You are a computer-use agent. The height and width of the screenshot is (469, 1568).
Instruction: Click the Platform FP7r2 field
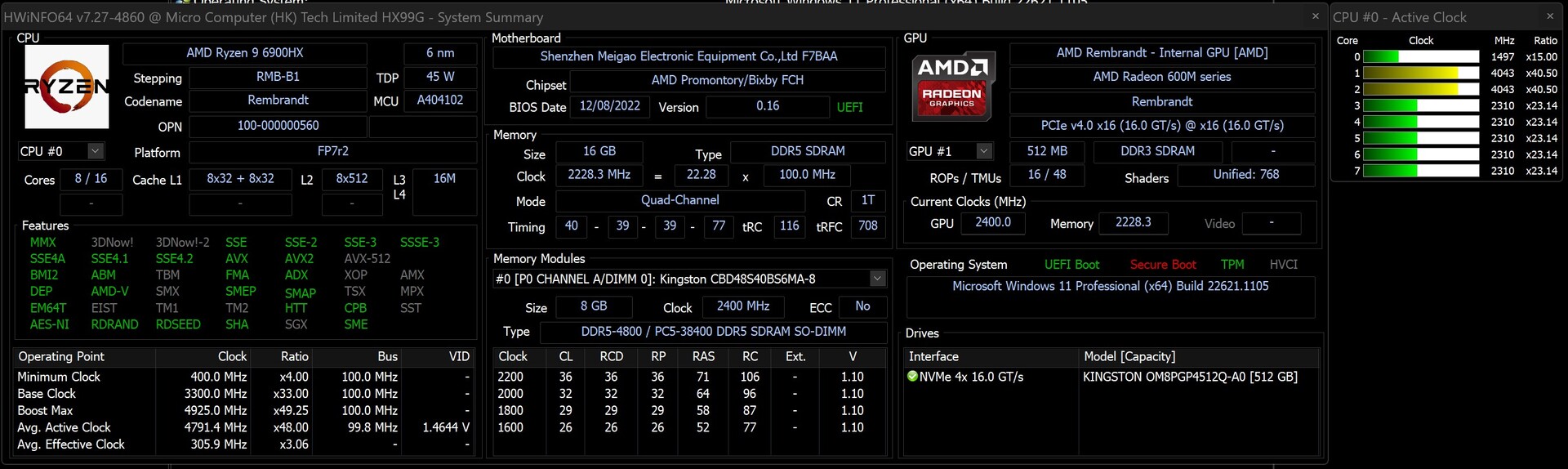(x=333, y=151)
